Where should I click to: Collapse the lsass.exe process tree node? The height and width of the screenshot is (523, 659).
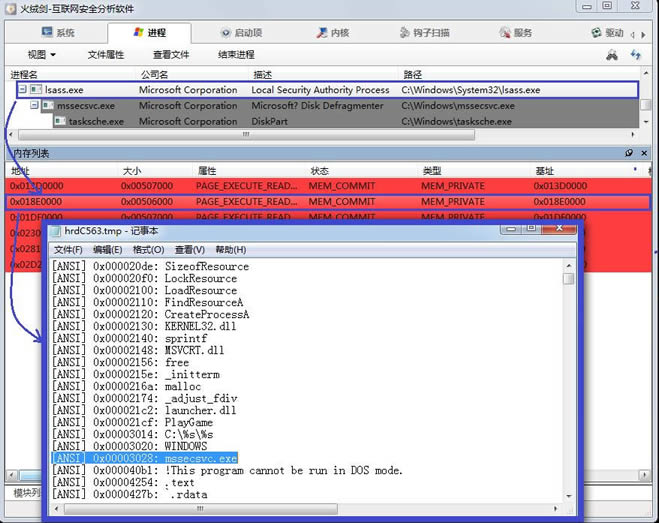coord(21,90)
